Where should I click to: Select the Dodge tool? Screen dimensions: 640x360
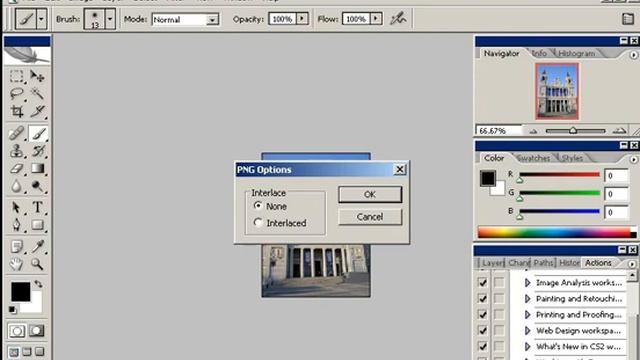38,187
